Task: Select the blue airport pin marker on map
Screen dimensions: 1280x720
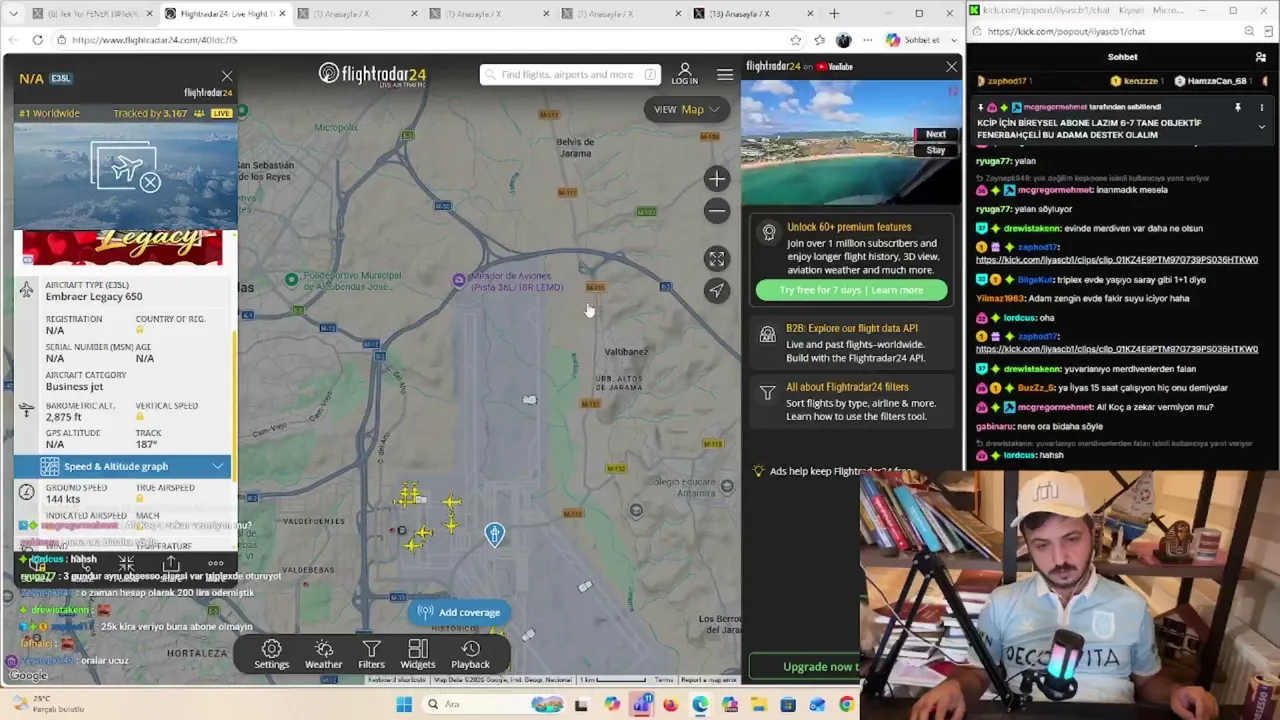Action: (x=494, y=534)
